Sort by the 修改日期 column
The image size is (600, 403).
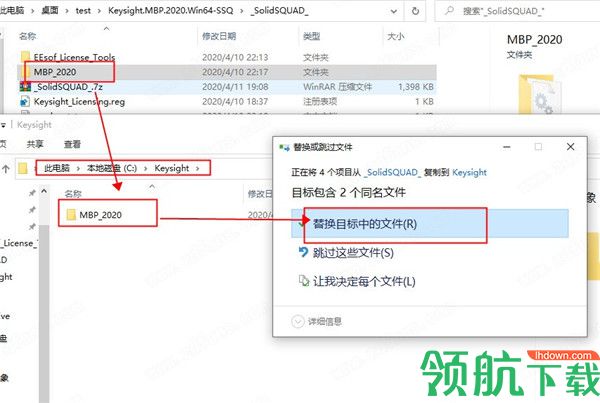point(219,36)
